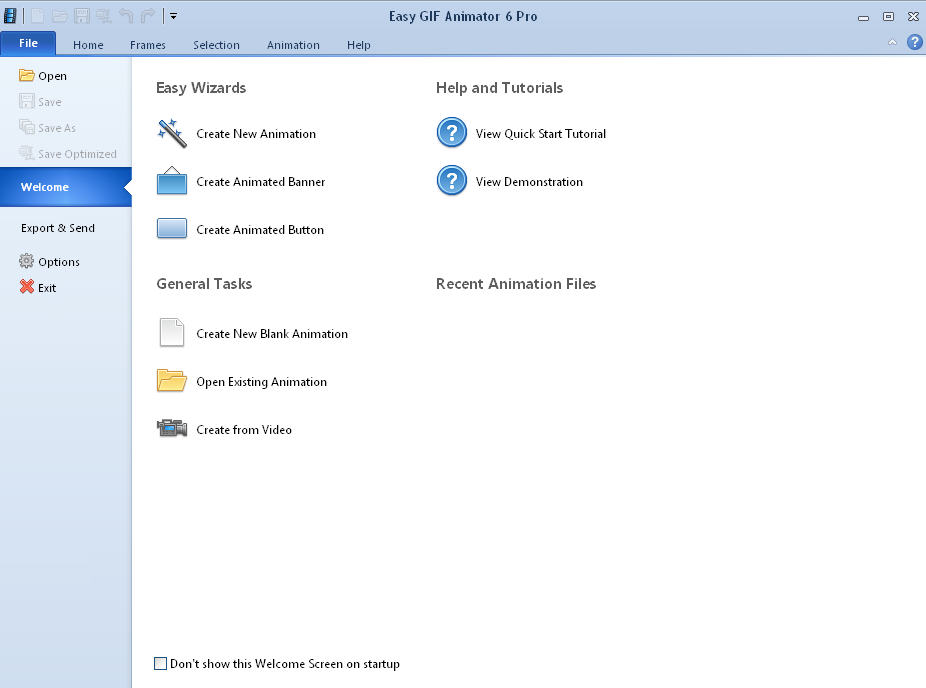The width and height of the screenshot is (926, 688).
Task: Click the Save icon in the File menu
Action: pos(27,101)
